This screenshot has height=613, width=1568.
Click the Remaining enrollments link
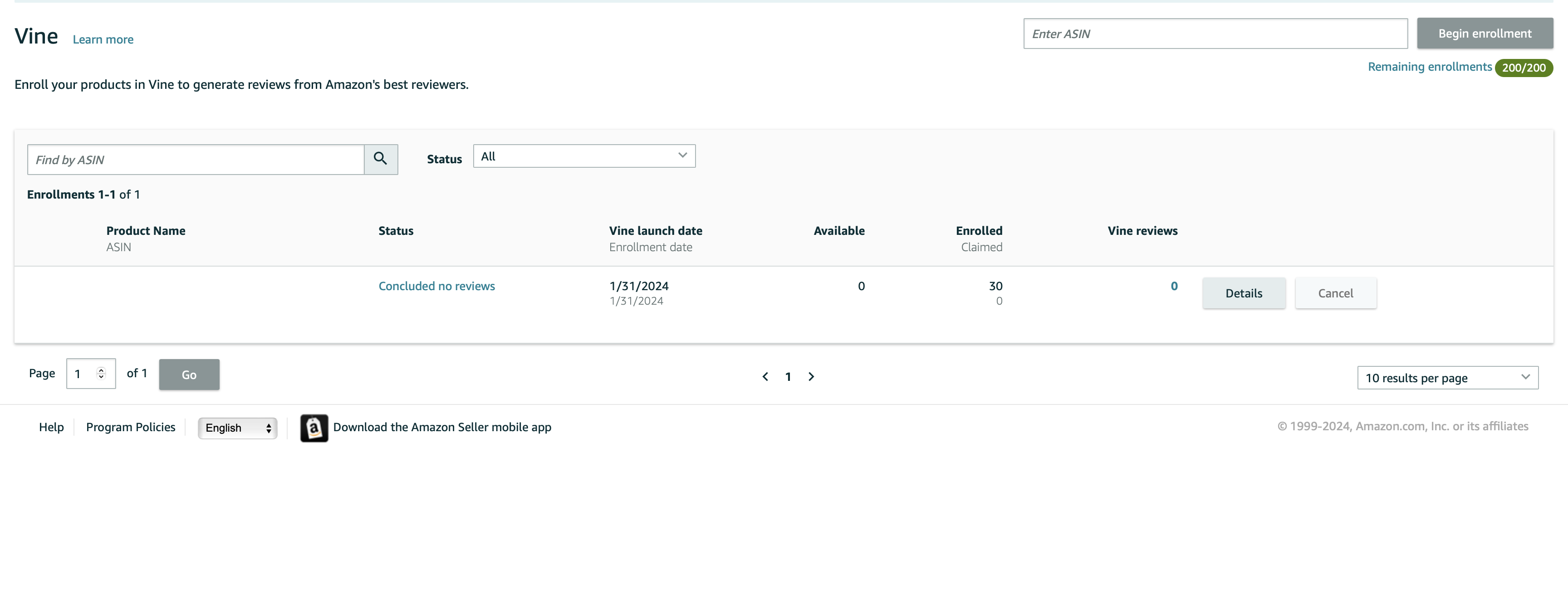tap(1430, 67)
